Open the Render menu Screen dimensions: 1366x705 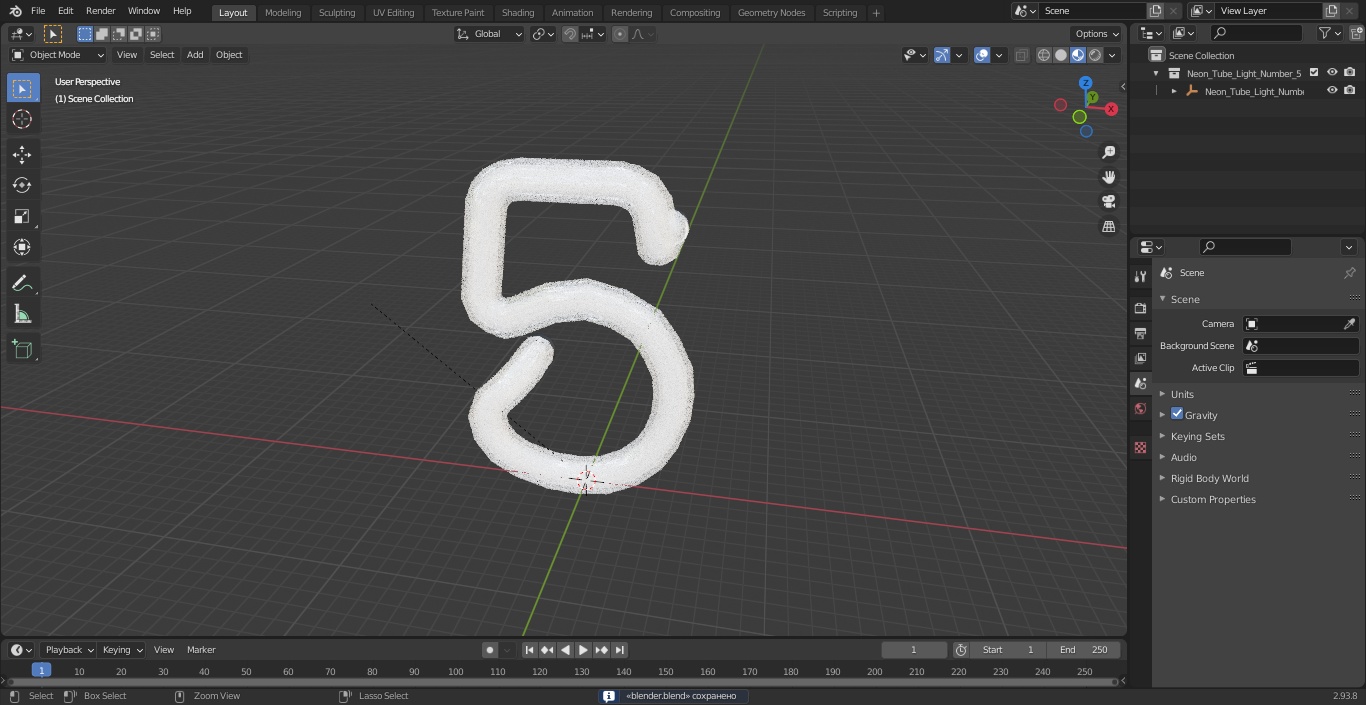coord(100,11)
